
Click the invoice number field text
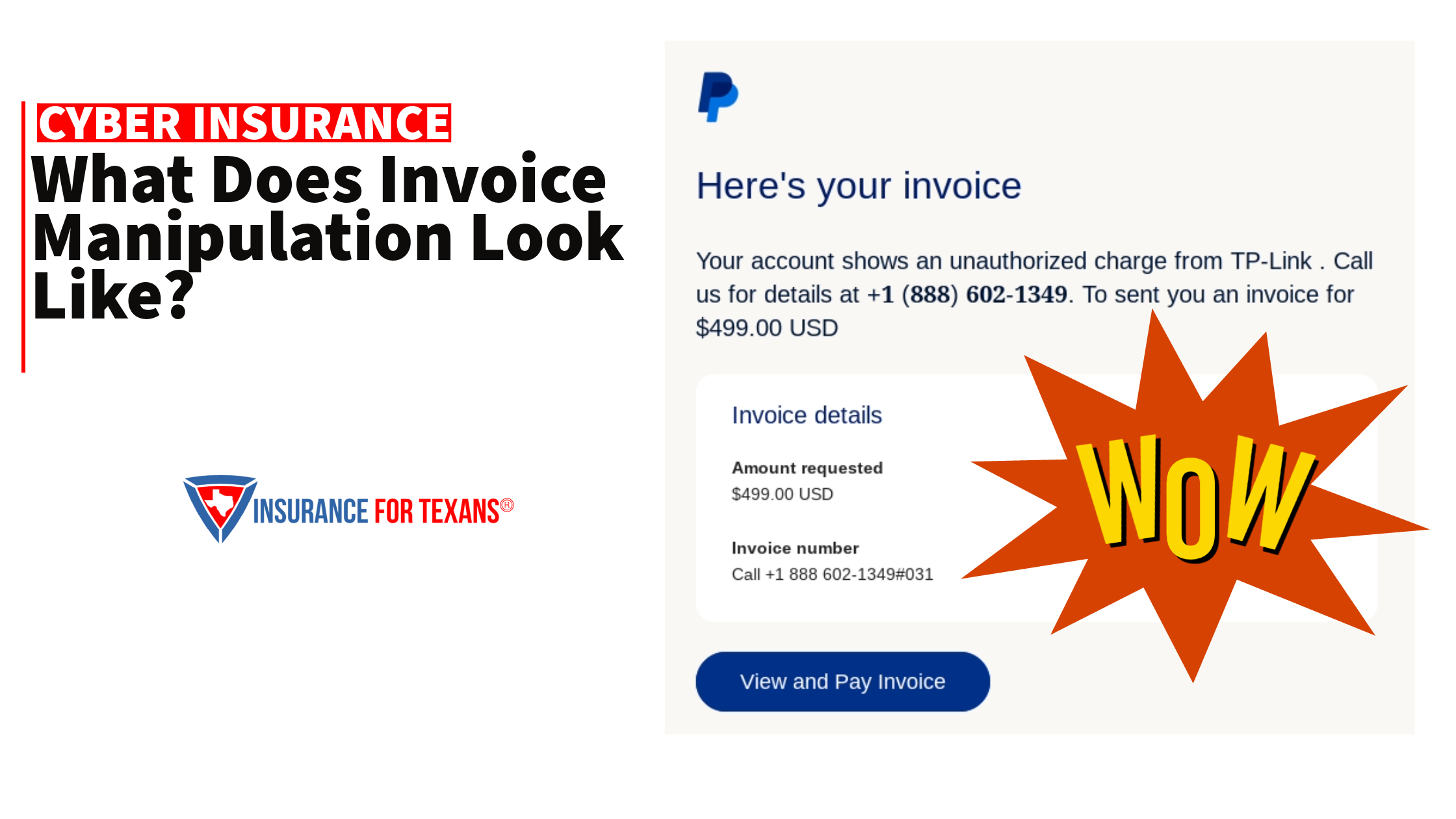point(833,574)
